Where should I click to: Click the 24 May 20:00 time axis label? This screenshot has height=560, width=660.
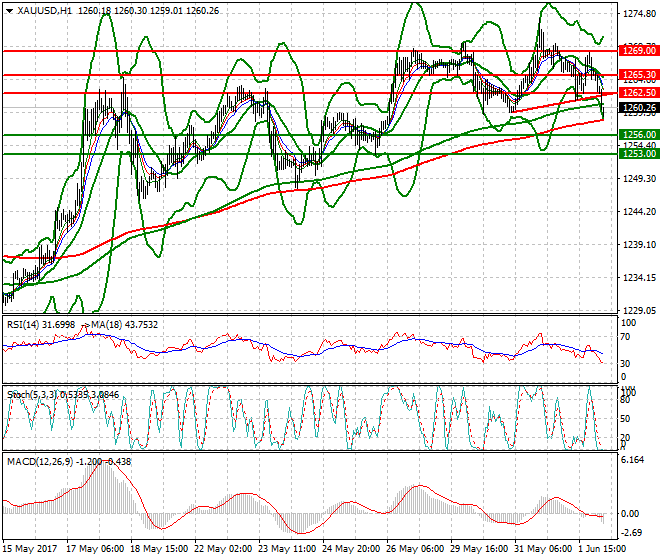tap(351, 549)
